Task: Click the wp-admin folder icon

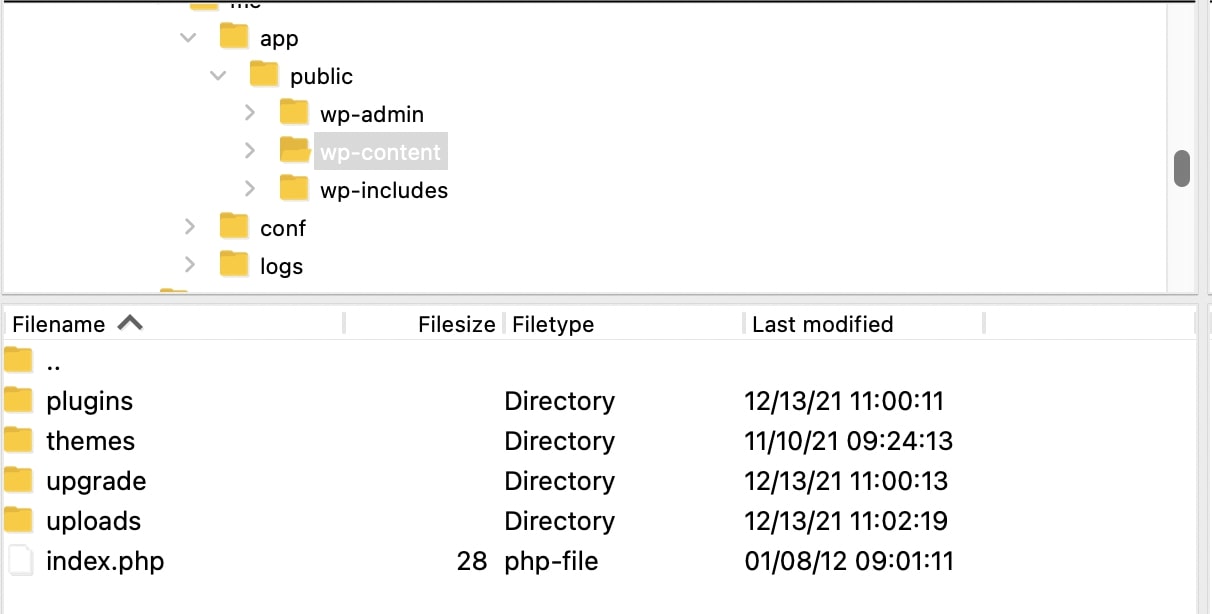Action: coord(294,113)
